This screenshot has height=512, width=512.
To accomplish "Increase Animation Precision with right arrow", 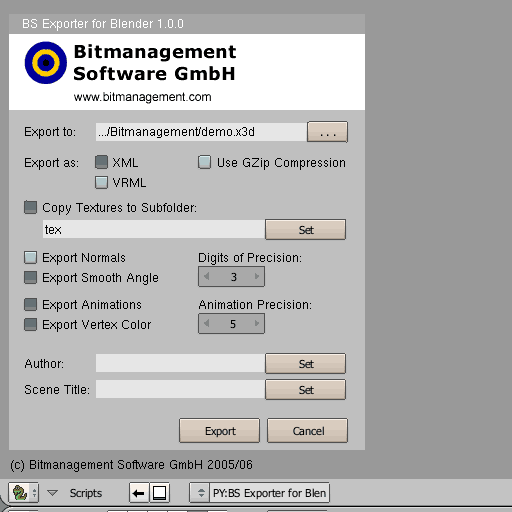I will point(257,323).
